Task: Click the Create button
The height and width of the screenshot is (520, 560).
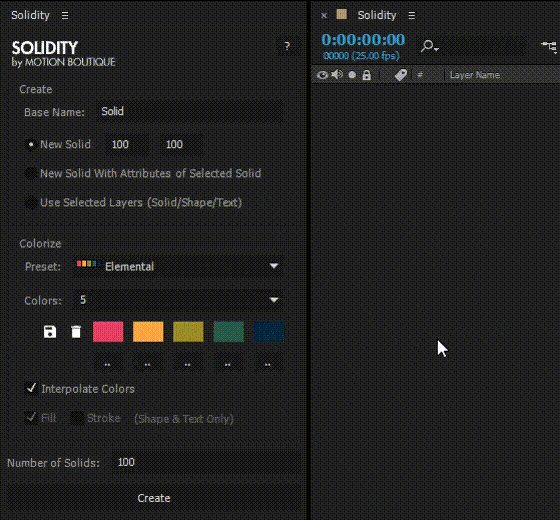Action: coord(154,498)
